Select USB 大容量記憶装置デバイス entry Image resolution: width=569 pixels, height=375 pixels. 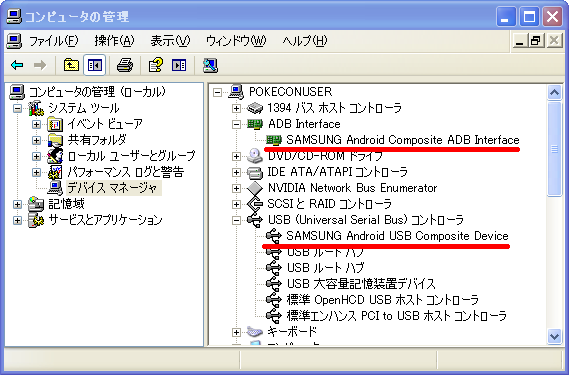(x=361, y=284)
